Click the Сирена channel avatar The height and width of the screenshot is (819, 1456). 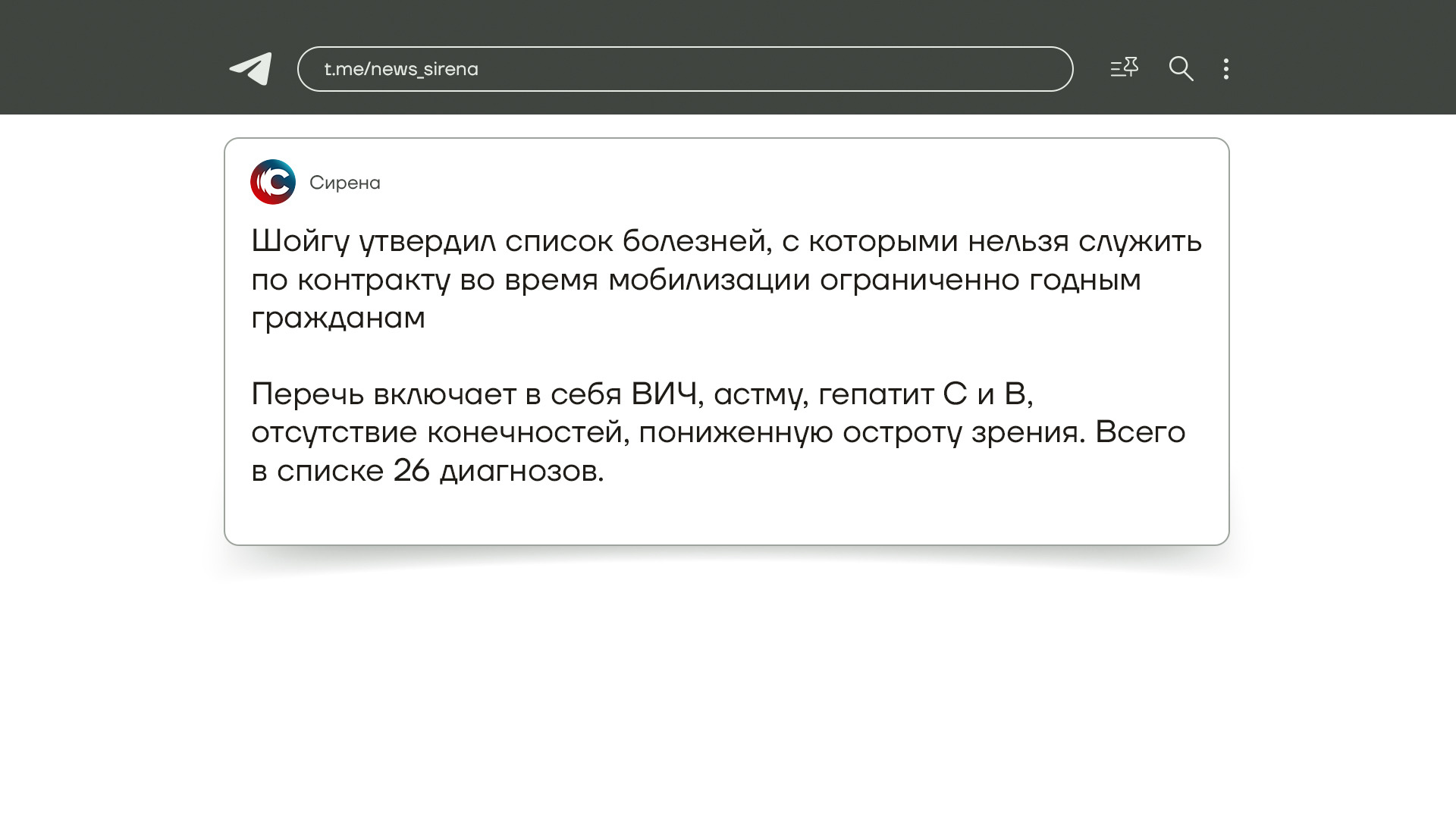tap(273, 182)
